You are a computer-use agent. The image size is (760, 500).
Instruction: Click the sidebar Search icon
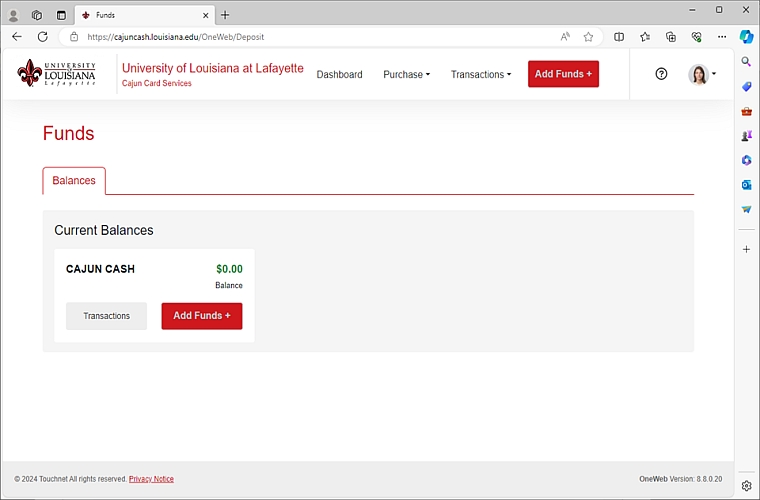click(746, 62)
